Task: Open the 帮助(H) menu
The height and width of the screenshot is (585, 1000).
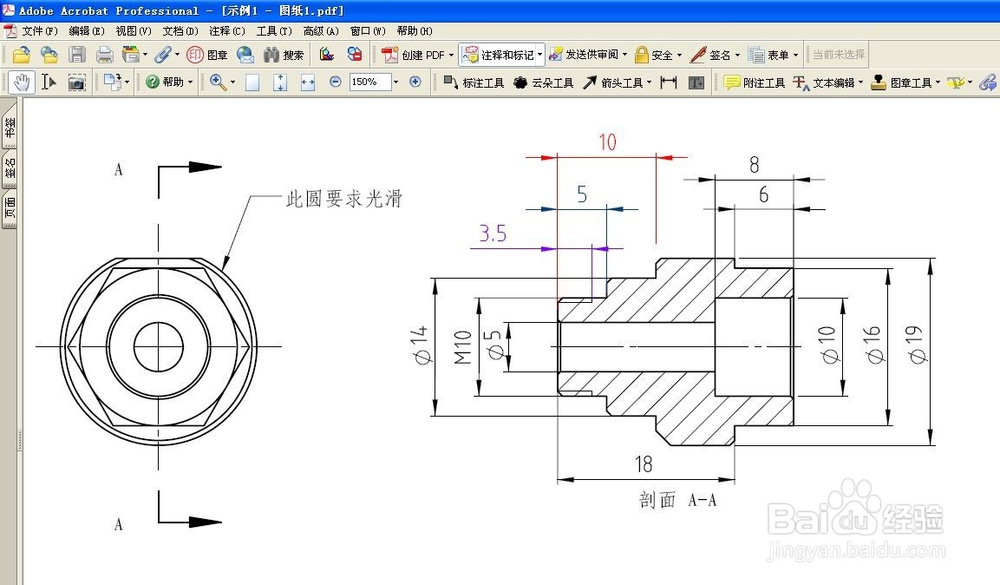Action: click(x=415, y=31)
